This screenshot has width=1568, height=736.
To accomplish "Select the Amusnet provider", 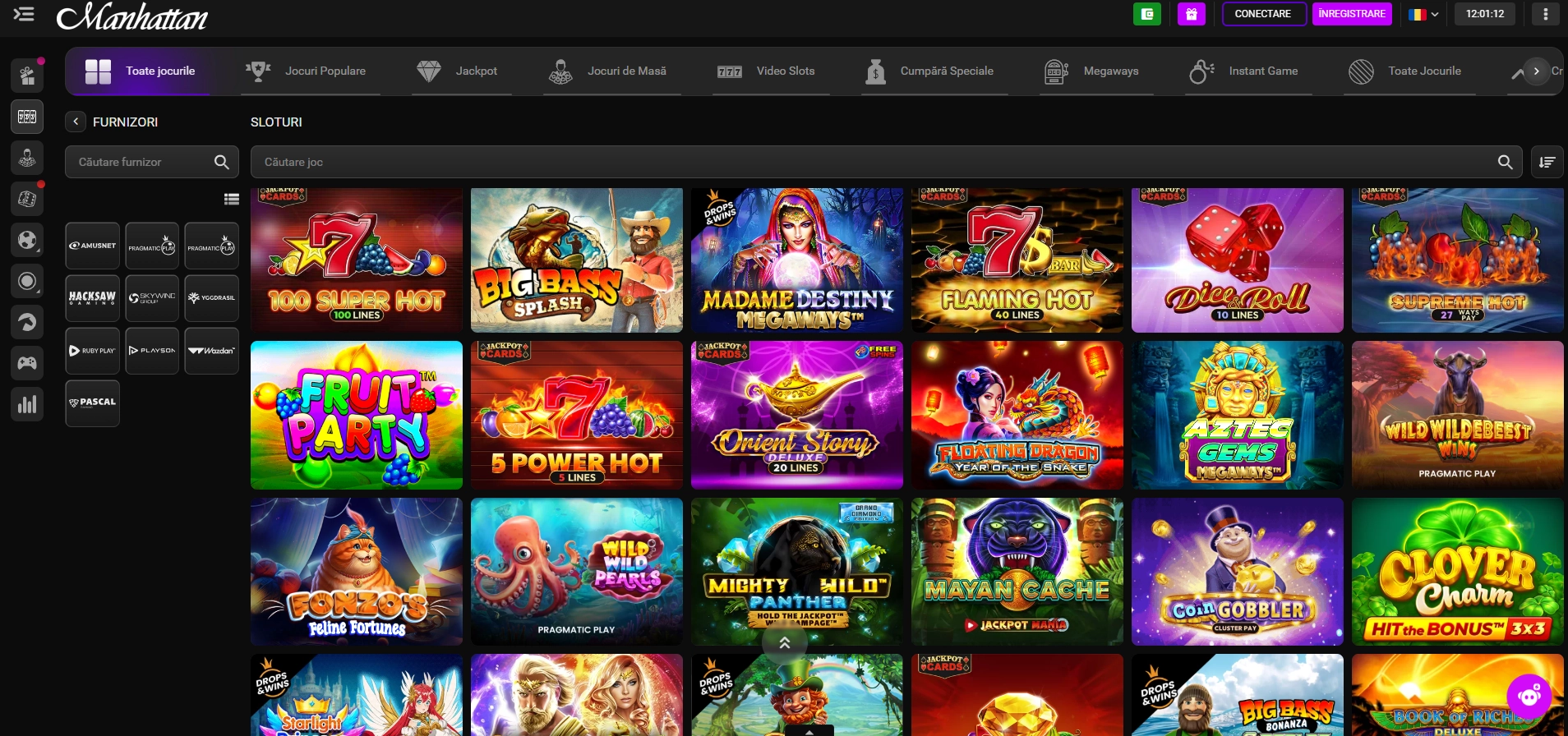I will click(93, 246).
